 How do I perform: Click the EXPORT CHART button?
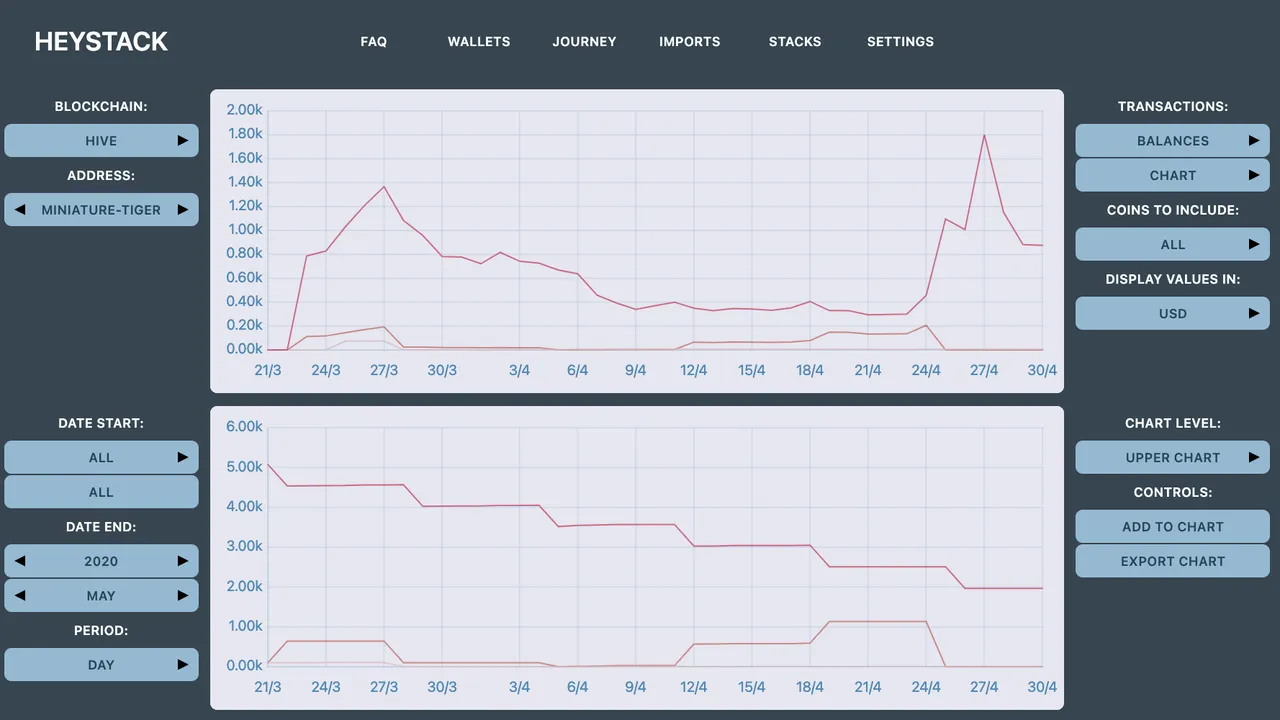tap(1172, 561)
